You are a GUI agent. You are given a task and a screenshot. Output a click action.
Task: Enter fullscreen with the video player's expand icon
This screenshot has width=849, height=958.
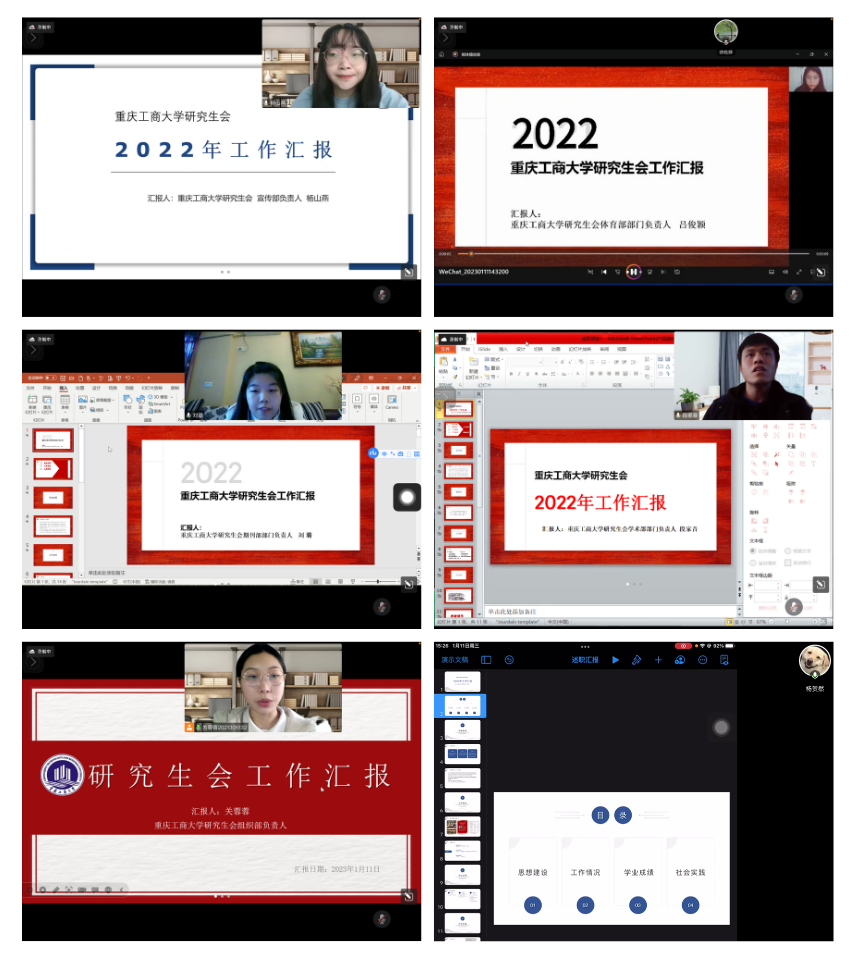click(798, 272)
